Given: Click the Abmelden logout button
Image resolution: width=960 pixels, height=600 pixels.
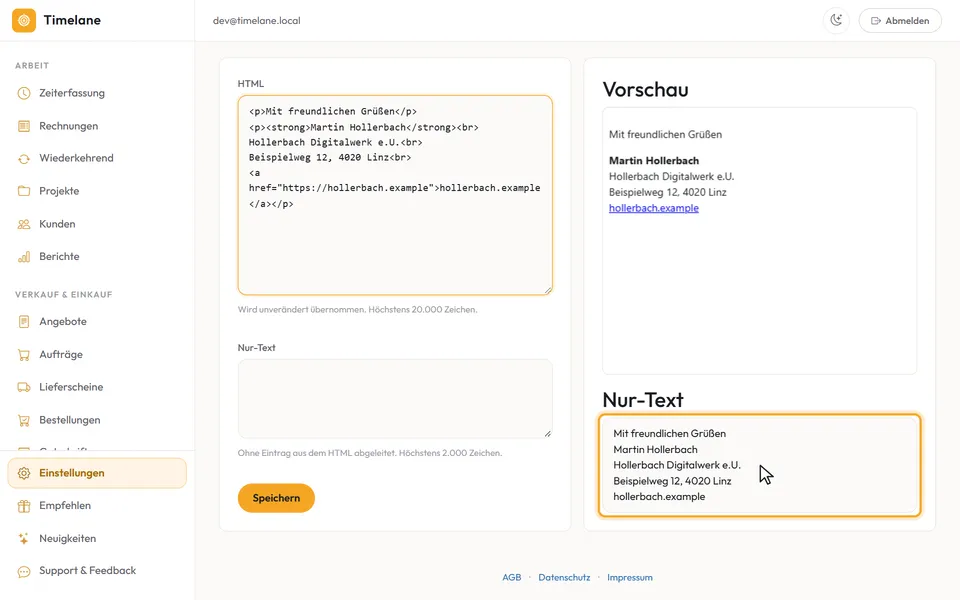Looking at the screenshot, I should click(x=899, y=20).
